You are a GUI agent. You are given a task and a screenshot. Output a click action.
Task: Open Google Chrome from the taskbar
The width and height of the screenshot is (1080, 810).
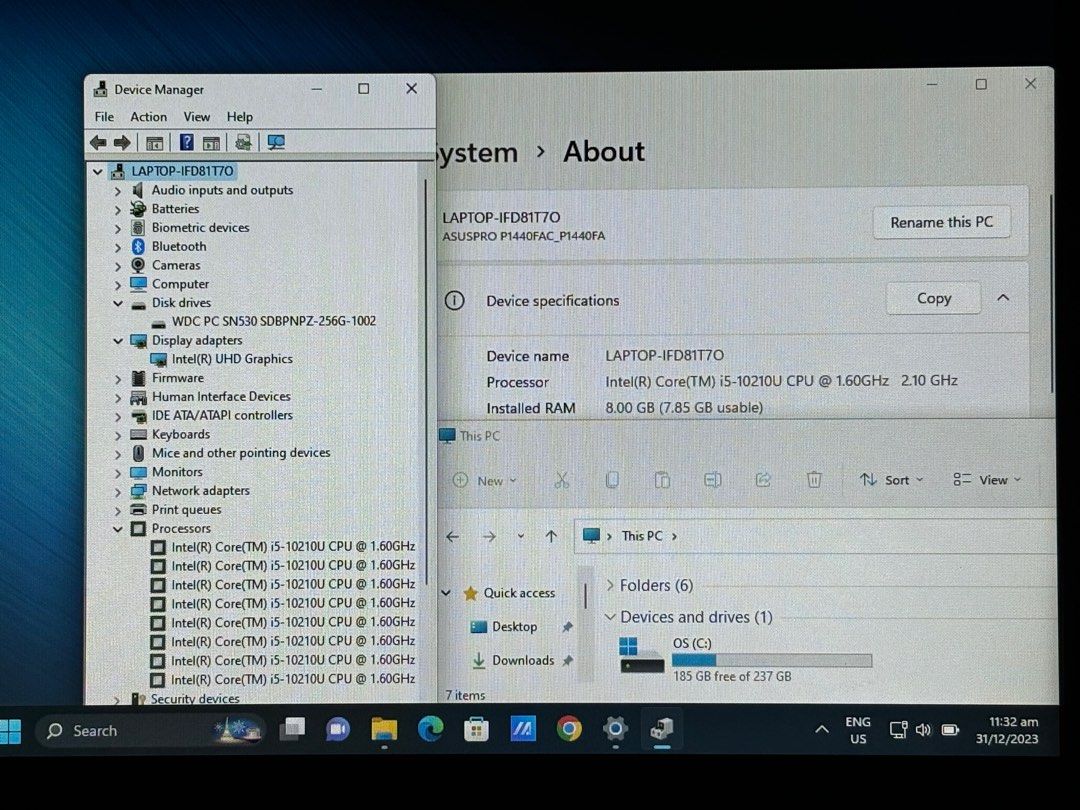[569, 730]
